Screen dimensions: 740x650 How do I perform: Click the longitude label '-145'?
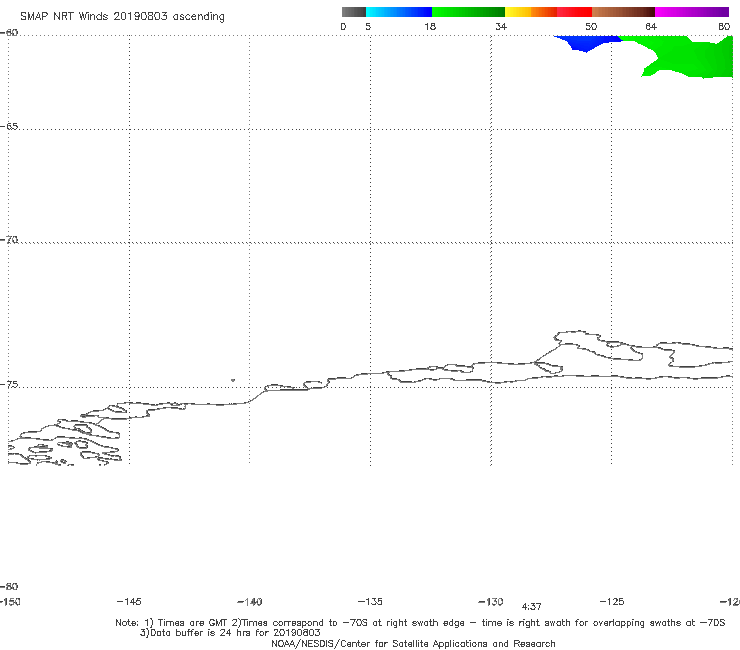click(129, 601)
